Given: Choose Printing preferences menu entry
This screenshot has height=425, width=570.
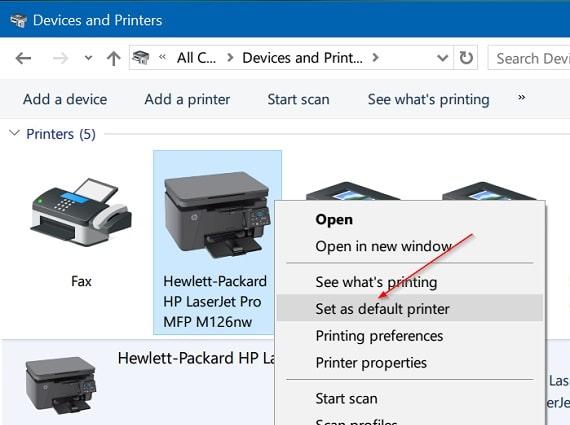Looking at the screenshot, I should tap(410, 335).
